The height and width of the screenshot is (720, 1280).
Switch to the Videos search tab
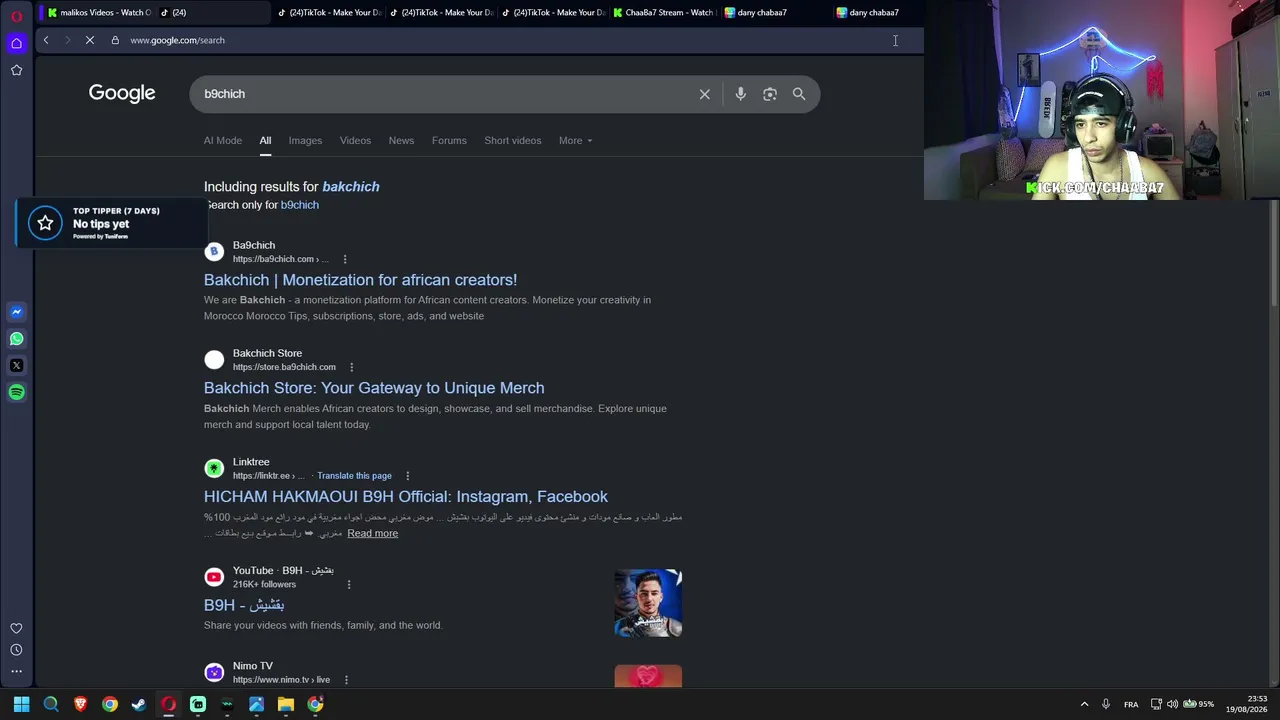(355, 140)
